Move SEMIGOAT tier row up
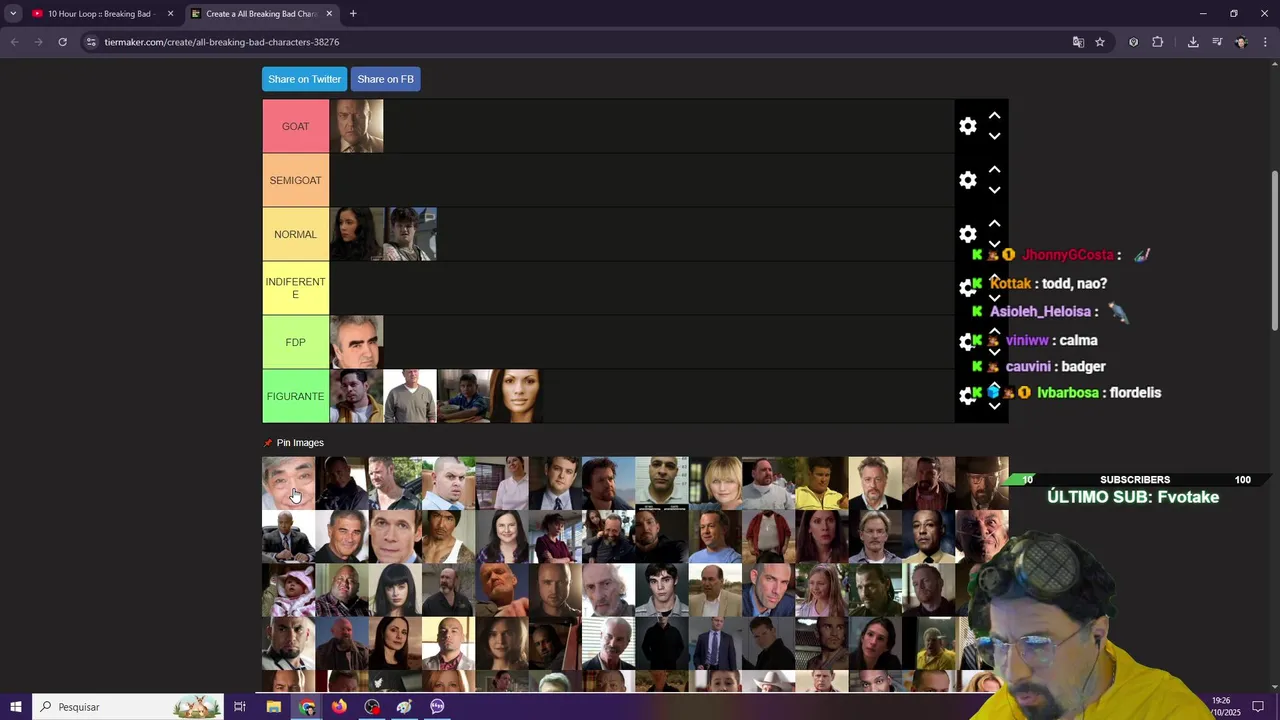This screenshot has height=720, width=1280. coord(994,170)
